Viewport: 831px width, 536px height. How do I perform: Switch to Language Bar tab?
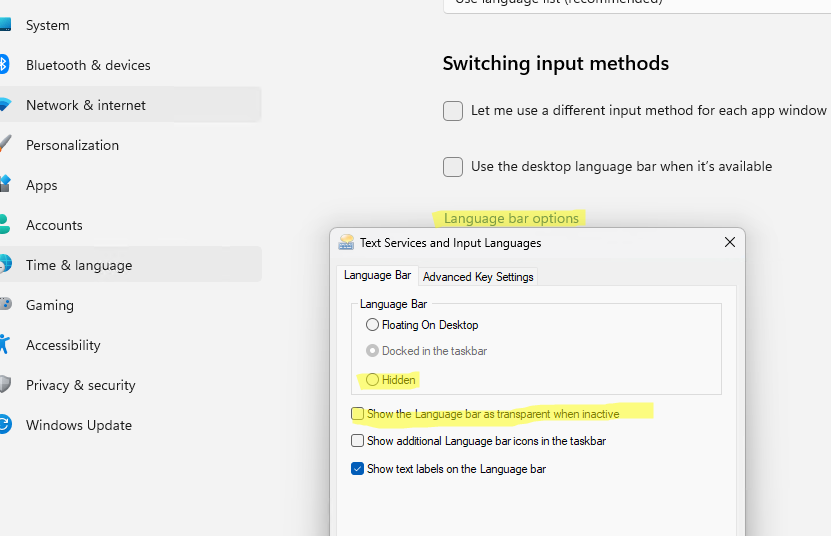pyautogui.click(x=377, y=275)
